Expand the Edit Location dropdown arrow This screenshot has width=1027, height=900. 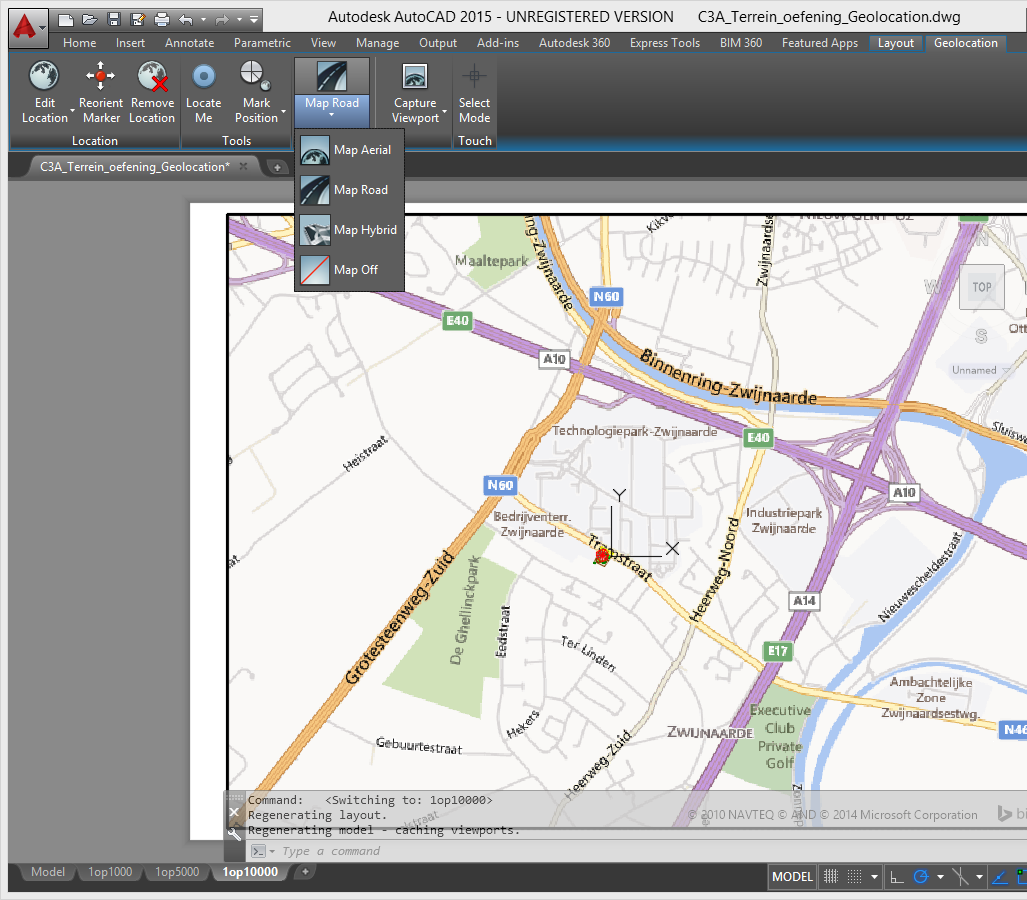pyautogui.click(x=72, y=112)
